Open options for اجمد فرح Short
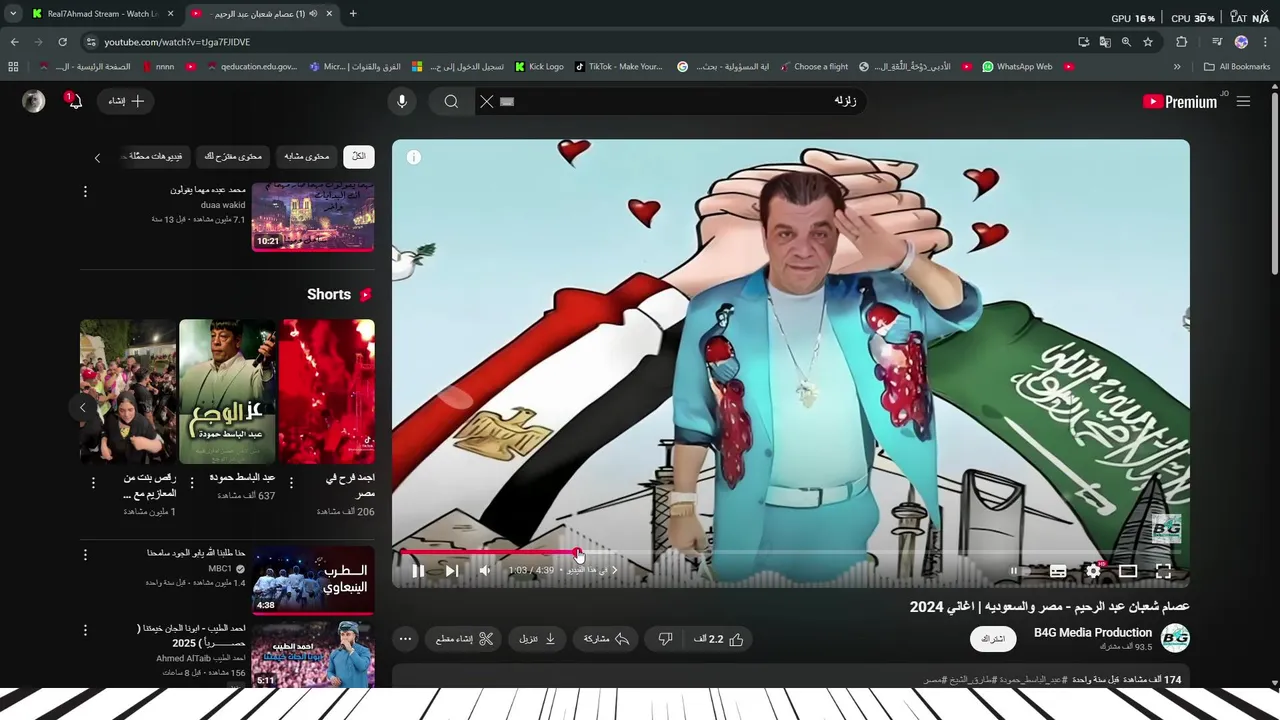The image size is (1280, 720). click(291, 483)
